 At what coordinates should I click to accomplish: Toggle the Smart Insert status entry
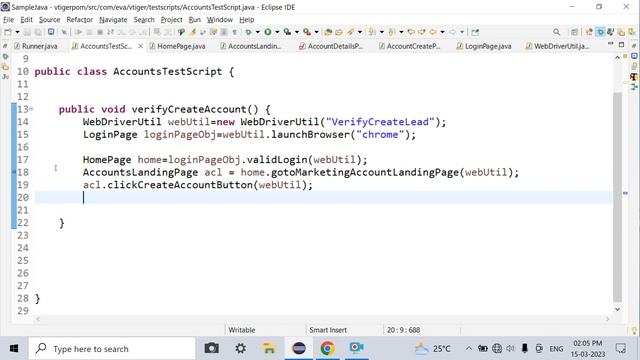coord(328,330)
